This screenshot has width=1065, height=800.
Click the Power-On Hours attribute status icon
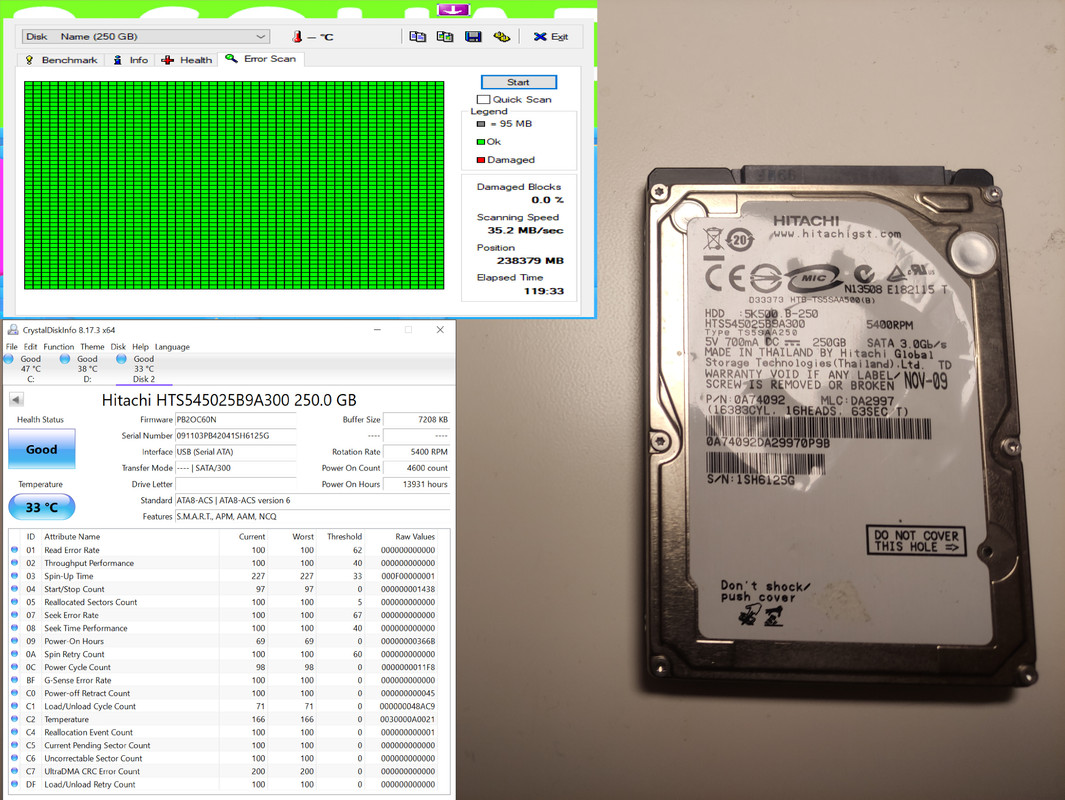pos(15,641)
